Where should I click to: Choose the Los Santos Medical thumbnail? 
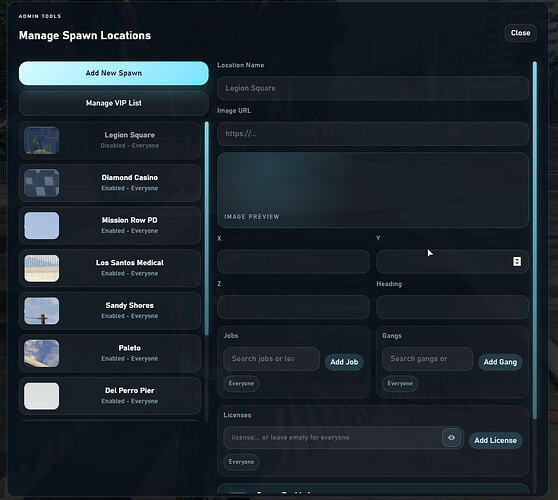[x=42, y=268]
